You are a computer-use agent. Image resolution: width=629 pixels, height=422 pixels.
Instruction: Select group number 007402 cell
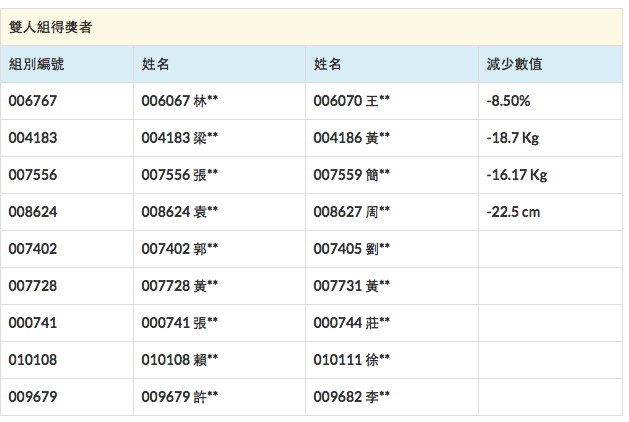click(33, 249)
